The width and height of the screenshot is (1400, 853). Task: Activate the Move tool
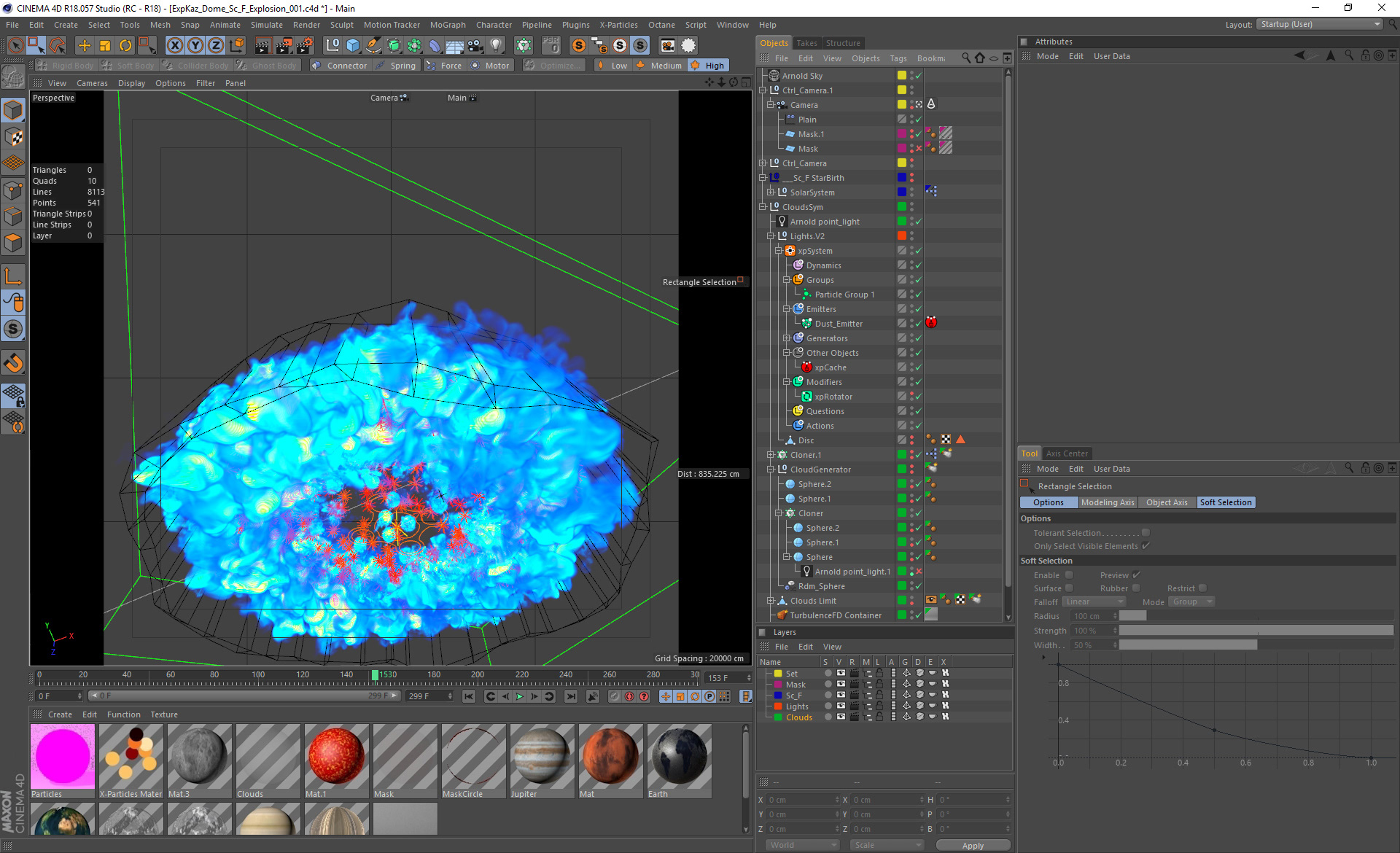coord(85,45)
